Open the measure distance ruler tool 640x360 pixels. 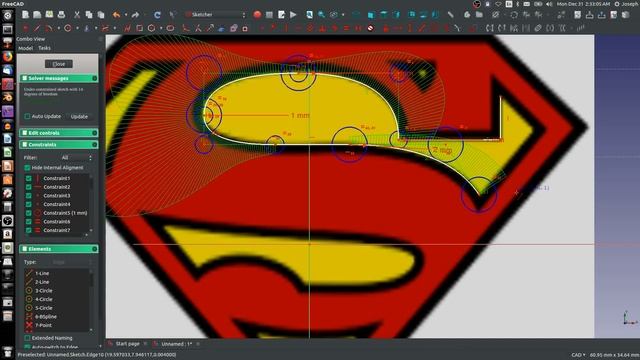[x=450, y=15]
